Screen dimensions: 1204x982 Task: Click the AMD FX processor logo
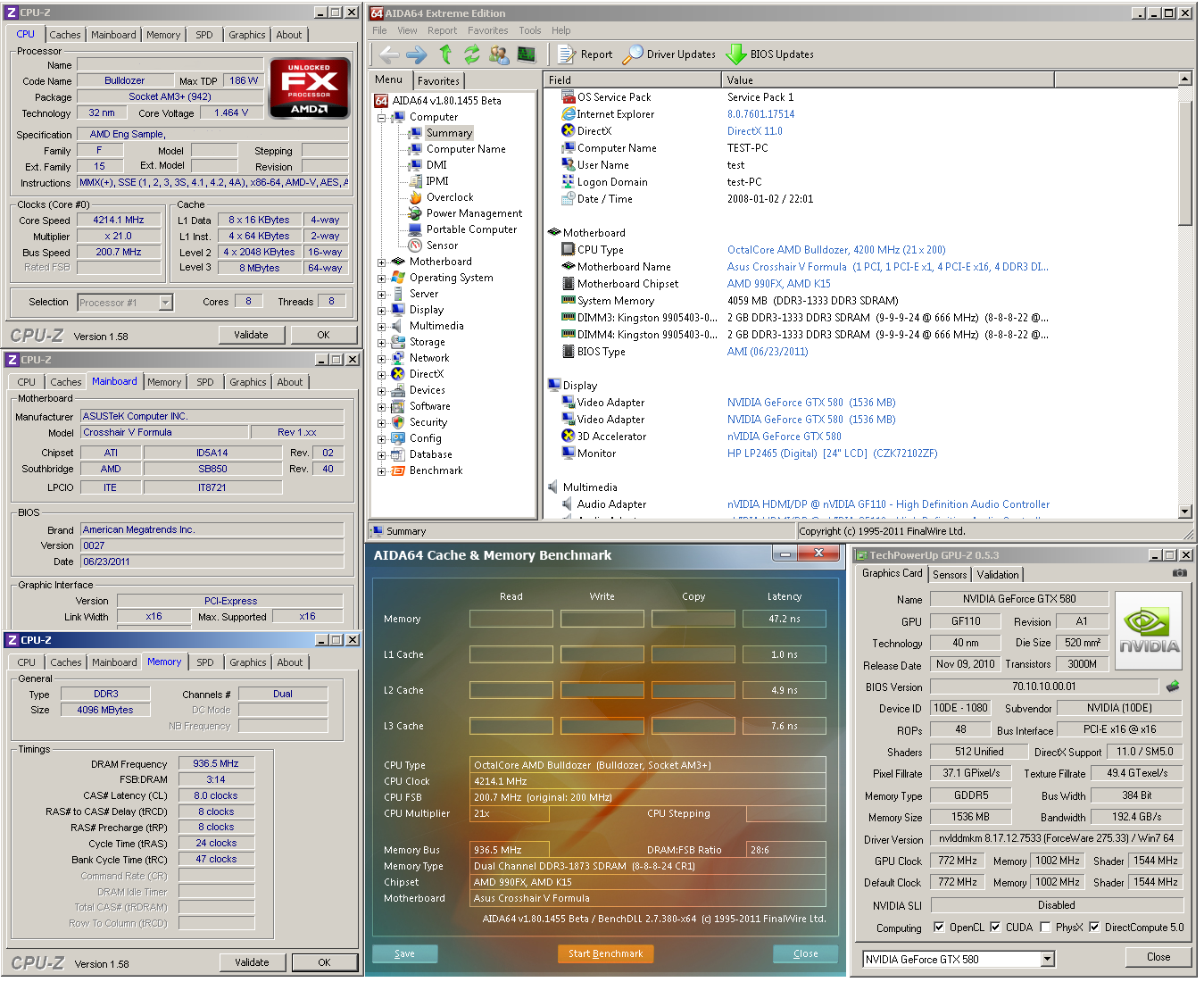pos(309,88)
